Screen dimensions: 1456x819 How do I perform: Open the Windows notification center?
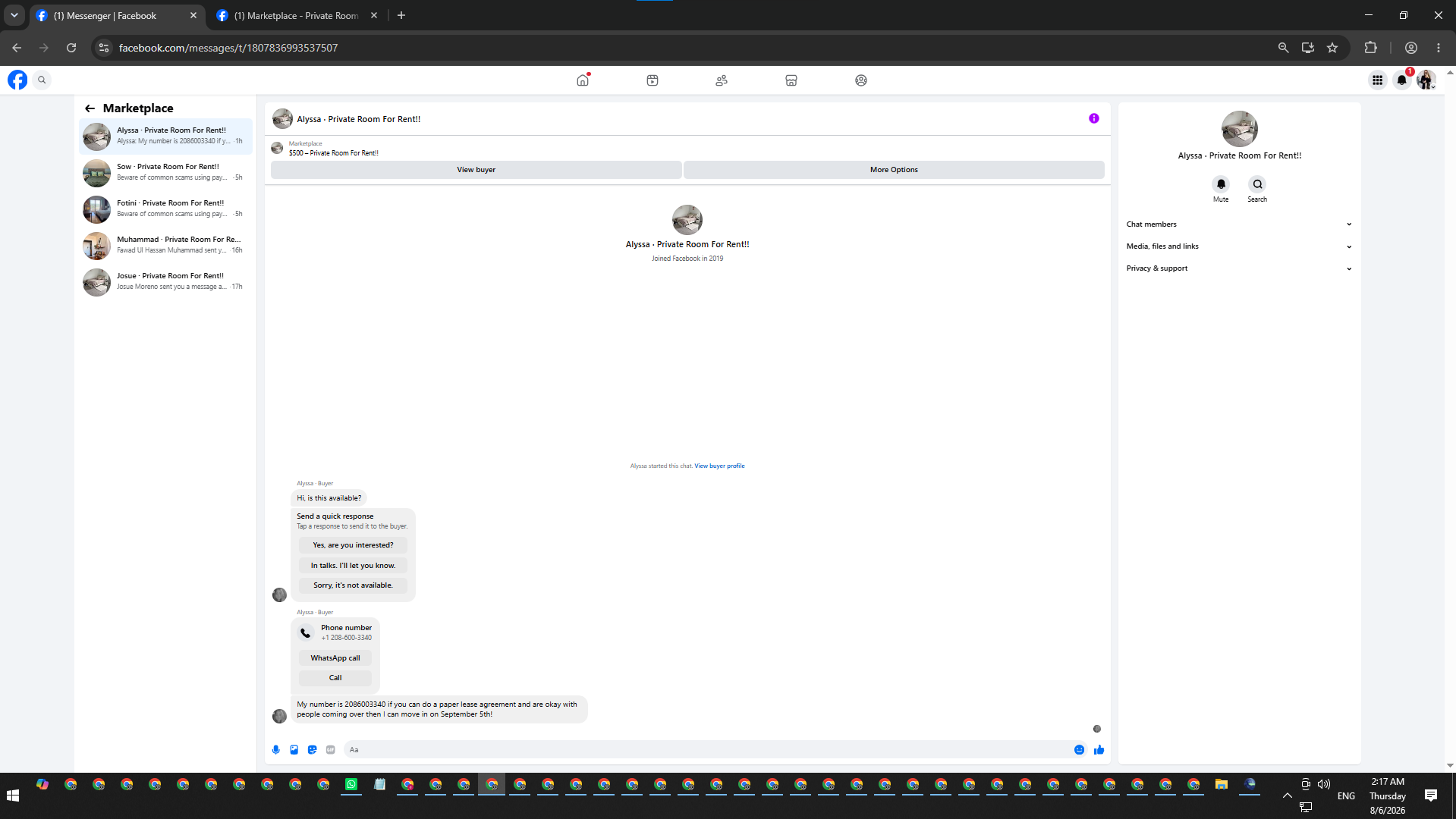pos(1431,795)
